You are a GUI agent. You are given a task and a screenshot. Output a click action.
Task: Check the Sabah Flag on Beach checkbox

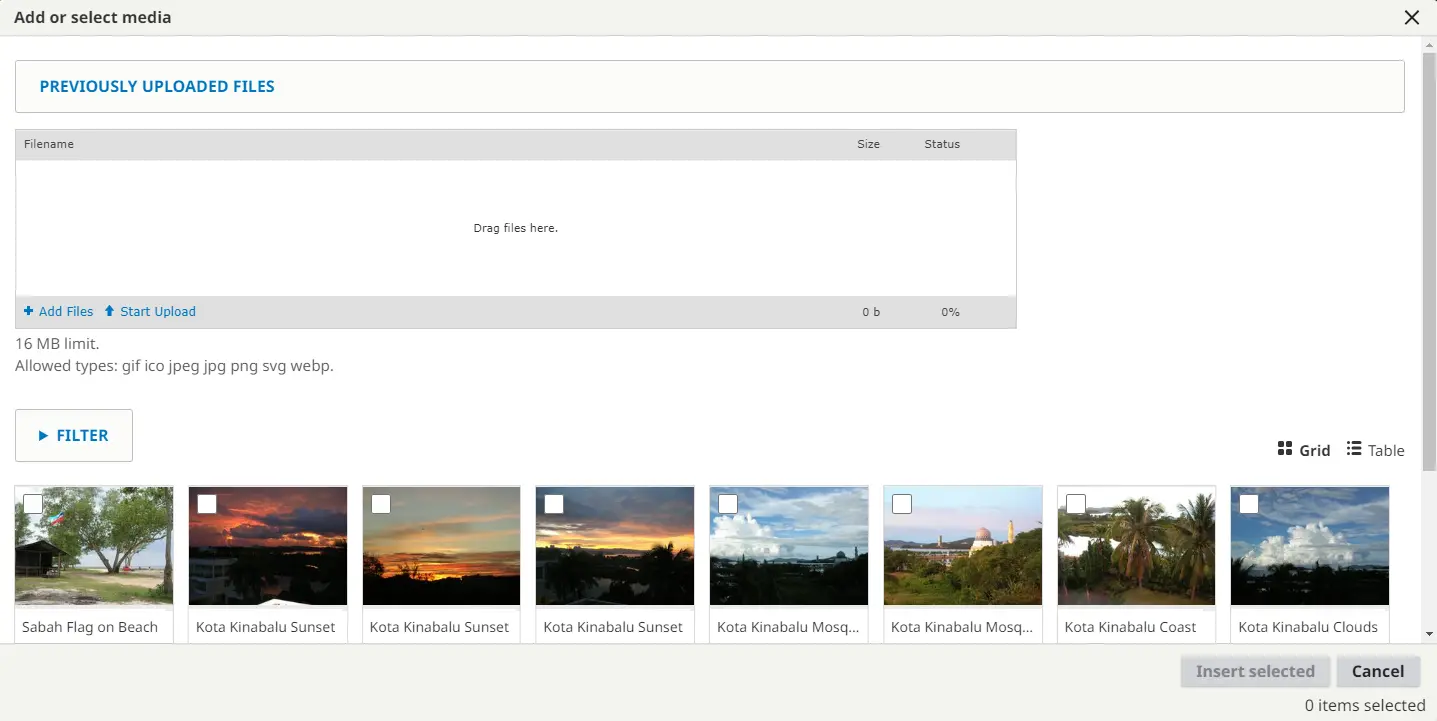pyautogui.click(x=33, y=504)
